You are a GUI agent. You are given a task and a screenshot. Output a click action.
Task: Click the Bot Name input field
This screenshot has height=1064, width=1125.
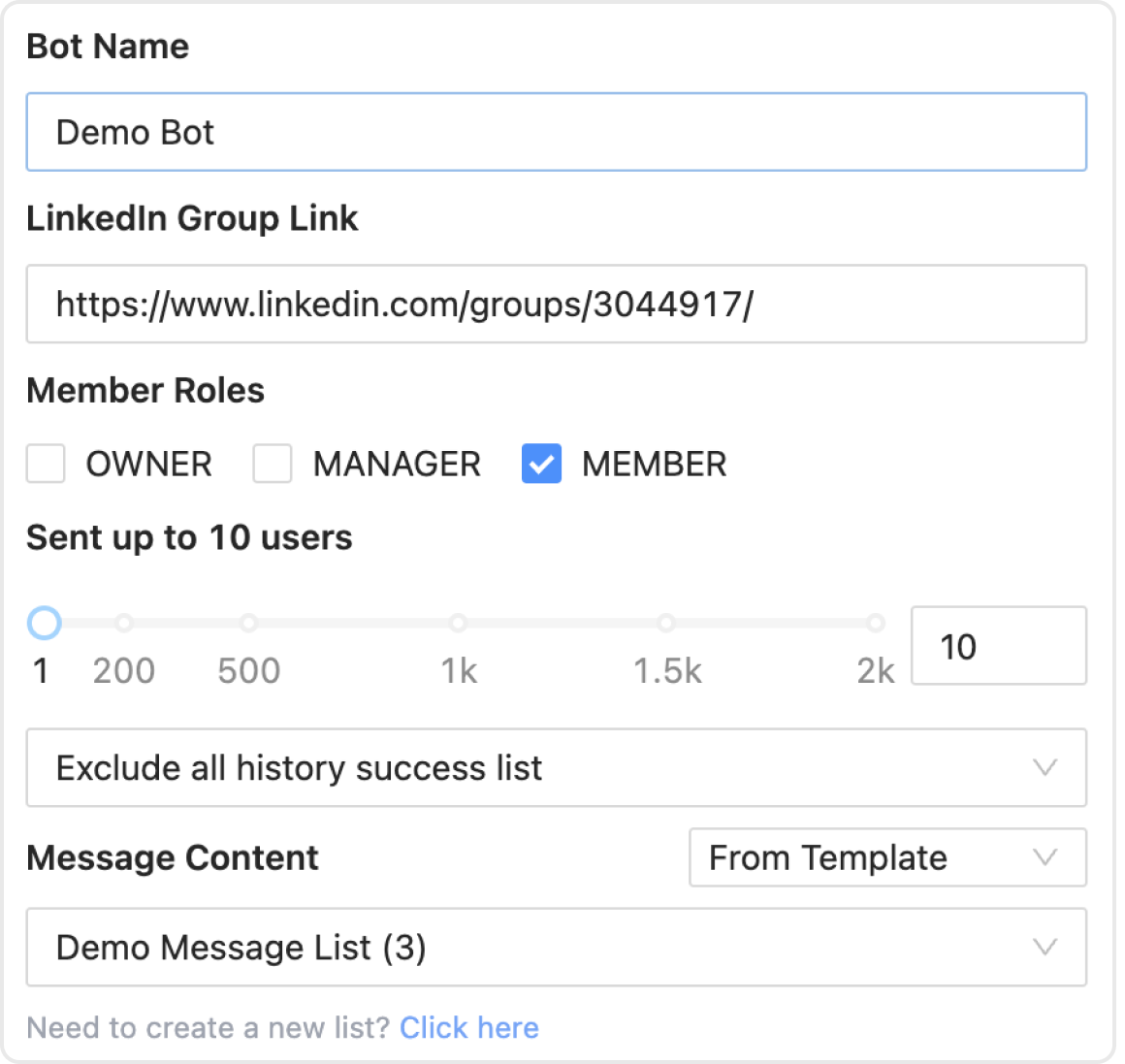pos(556,132)
